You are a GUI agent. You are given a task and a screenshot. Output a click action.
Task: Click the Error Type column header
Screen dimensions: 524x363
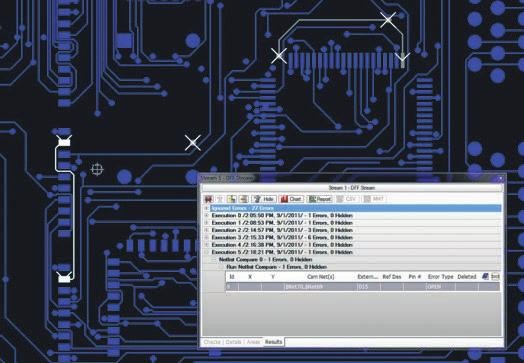(440, 277)
